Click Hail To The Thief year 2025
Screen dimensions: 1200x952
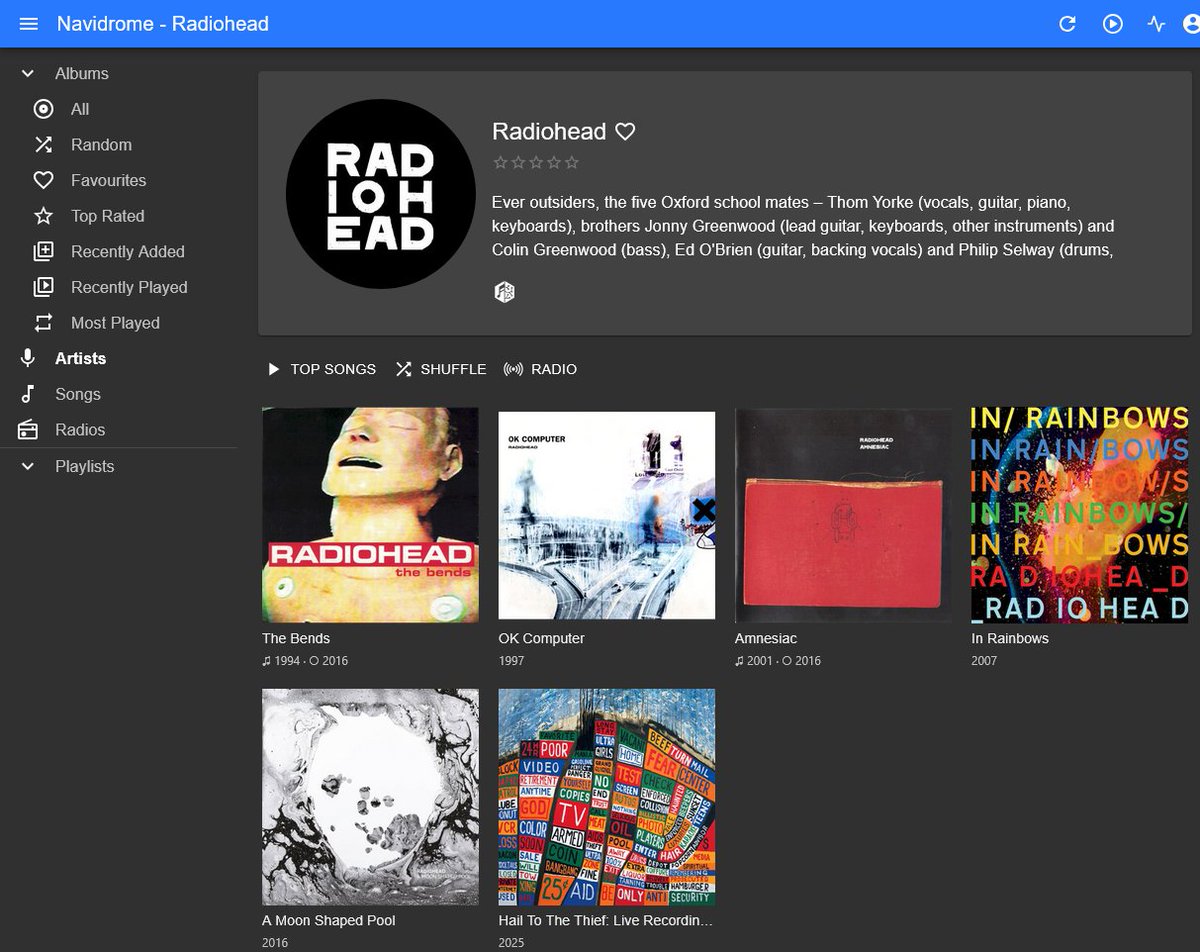[512, 943]
